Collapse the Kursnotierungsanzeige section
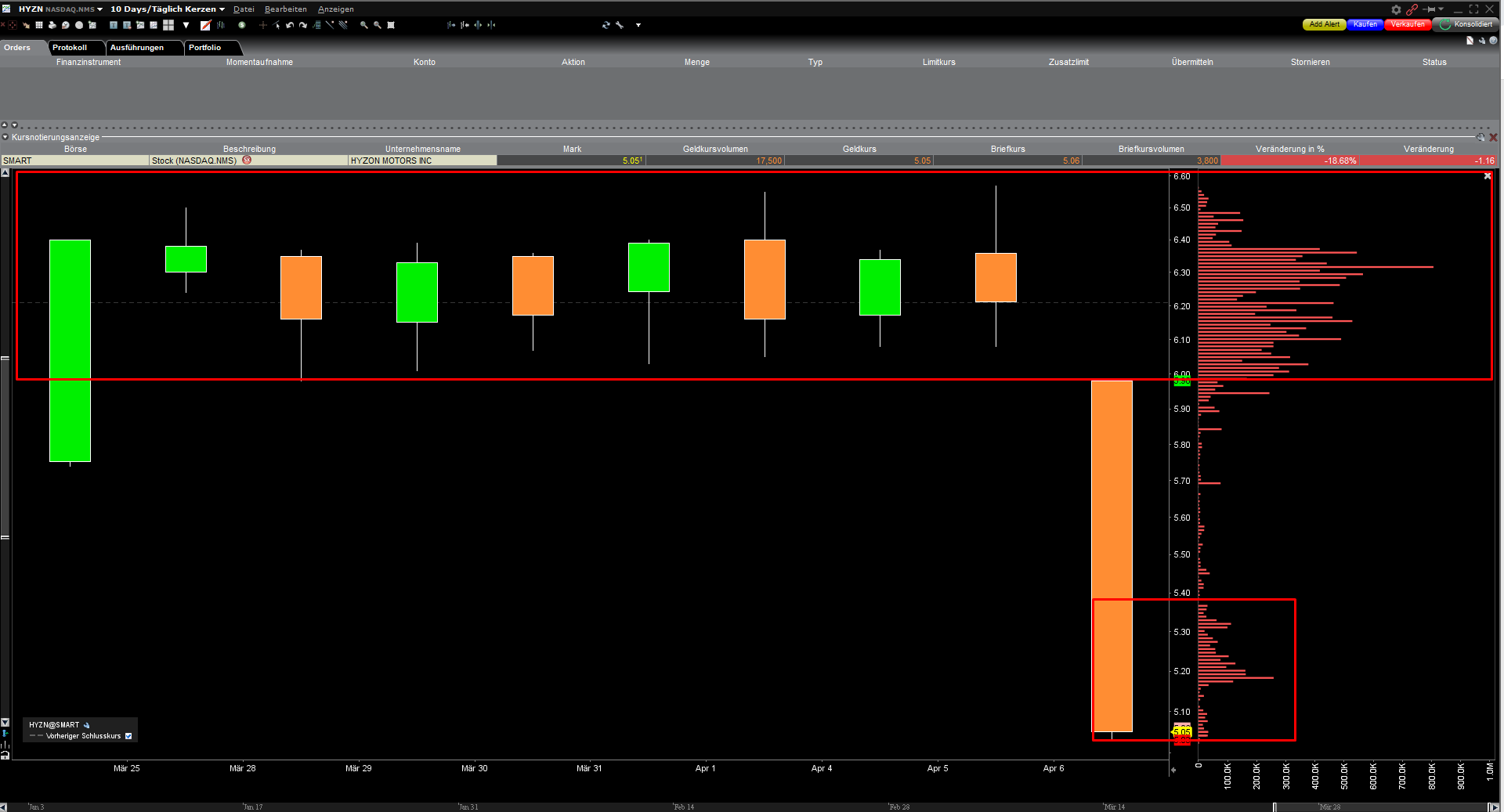Viewport: 1504px width, 812px height. 5,137
